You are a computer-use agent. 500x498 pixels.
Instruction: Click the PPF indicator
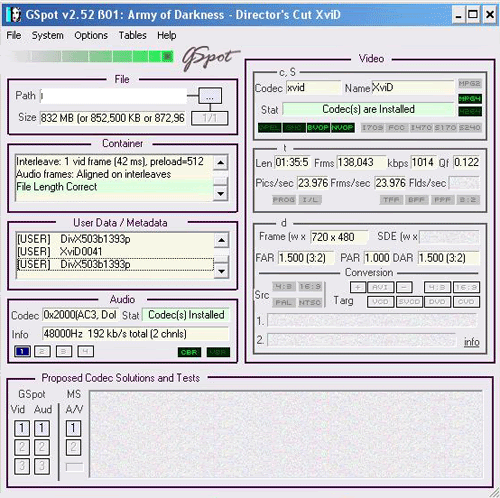click(x=442, y=200)
